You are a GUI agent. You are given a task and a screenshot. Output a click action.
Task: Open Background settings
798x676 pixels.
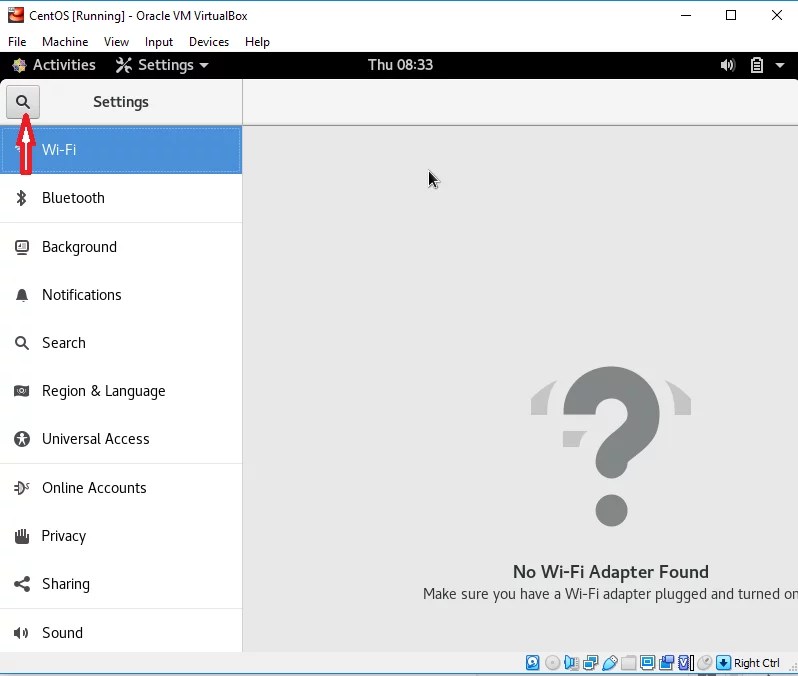click(121, 247)
